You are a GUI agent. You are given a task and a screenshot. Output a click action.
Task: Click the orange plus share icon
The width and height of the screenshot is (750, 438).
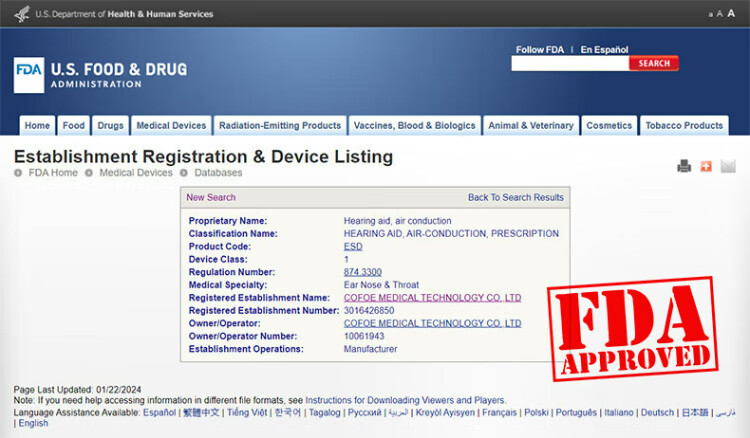[706, 166]
